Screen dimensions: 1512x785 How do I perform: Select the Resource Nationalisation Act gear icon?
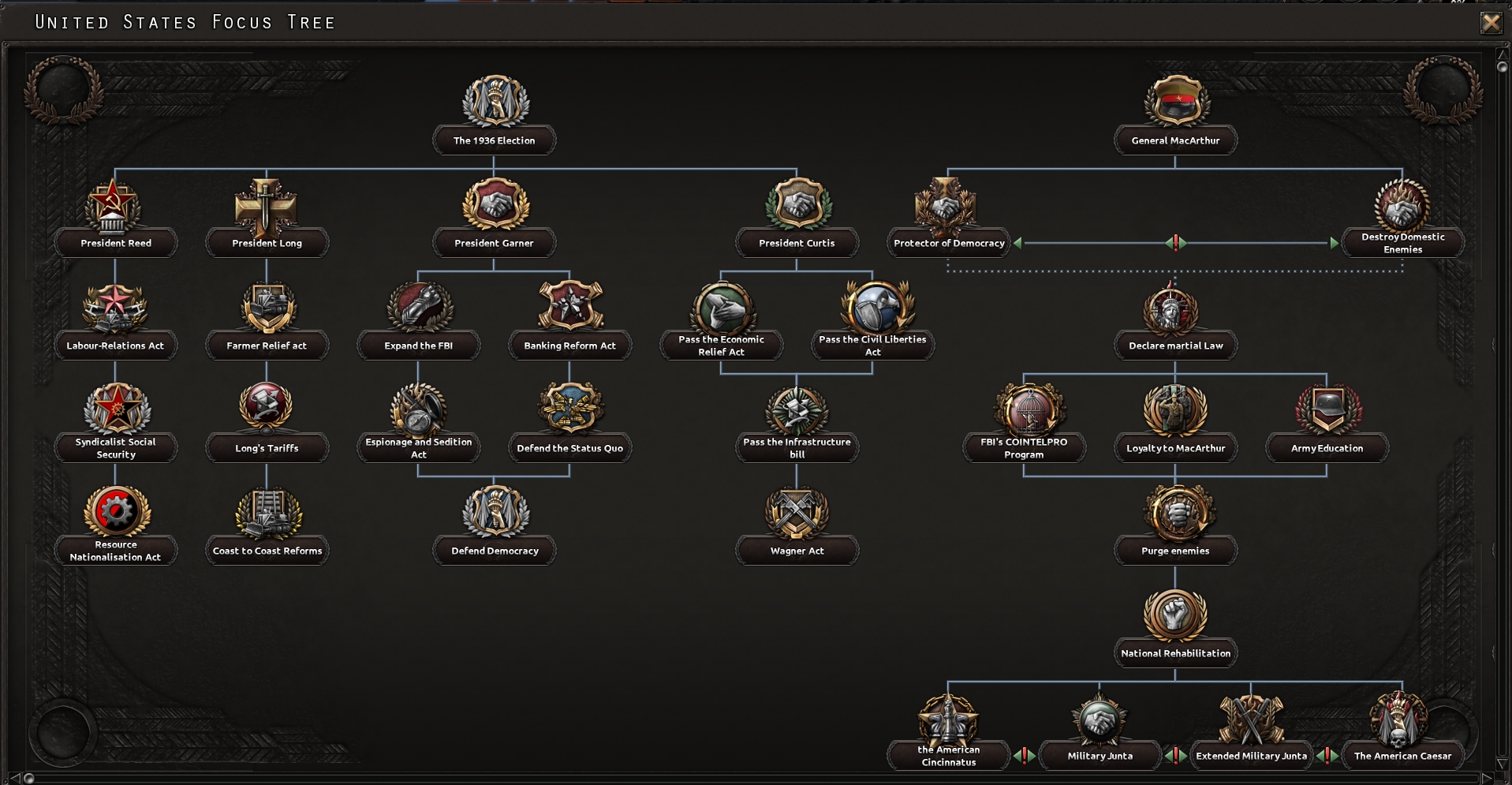tap(116, 511)
